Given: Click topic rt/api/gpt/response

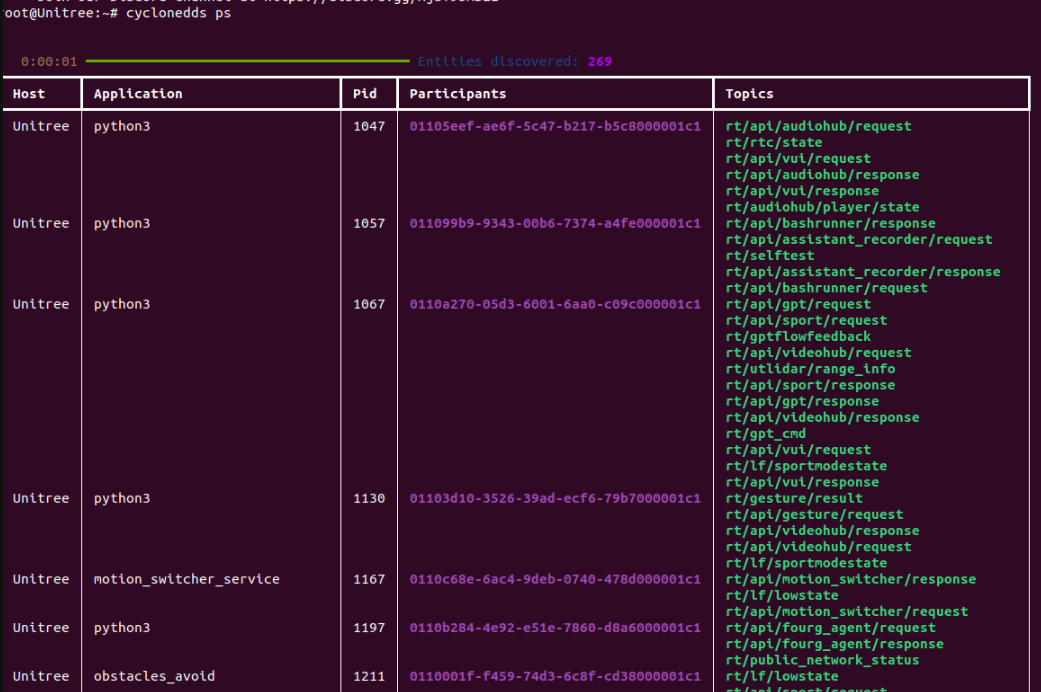Looking at the screenshot, I should click(x=802, y=401).
